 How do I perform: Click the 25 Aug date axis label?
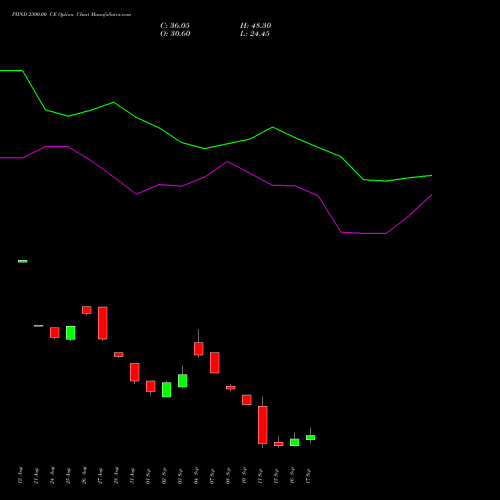coord(68,476)
